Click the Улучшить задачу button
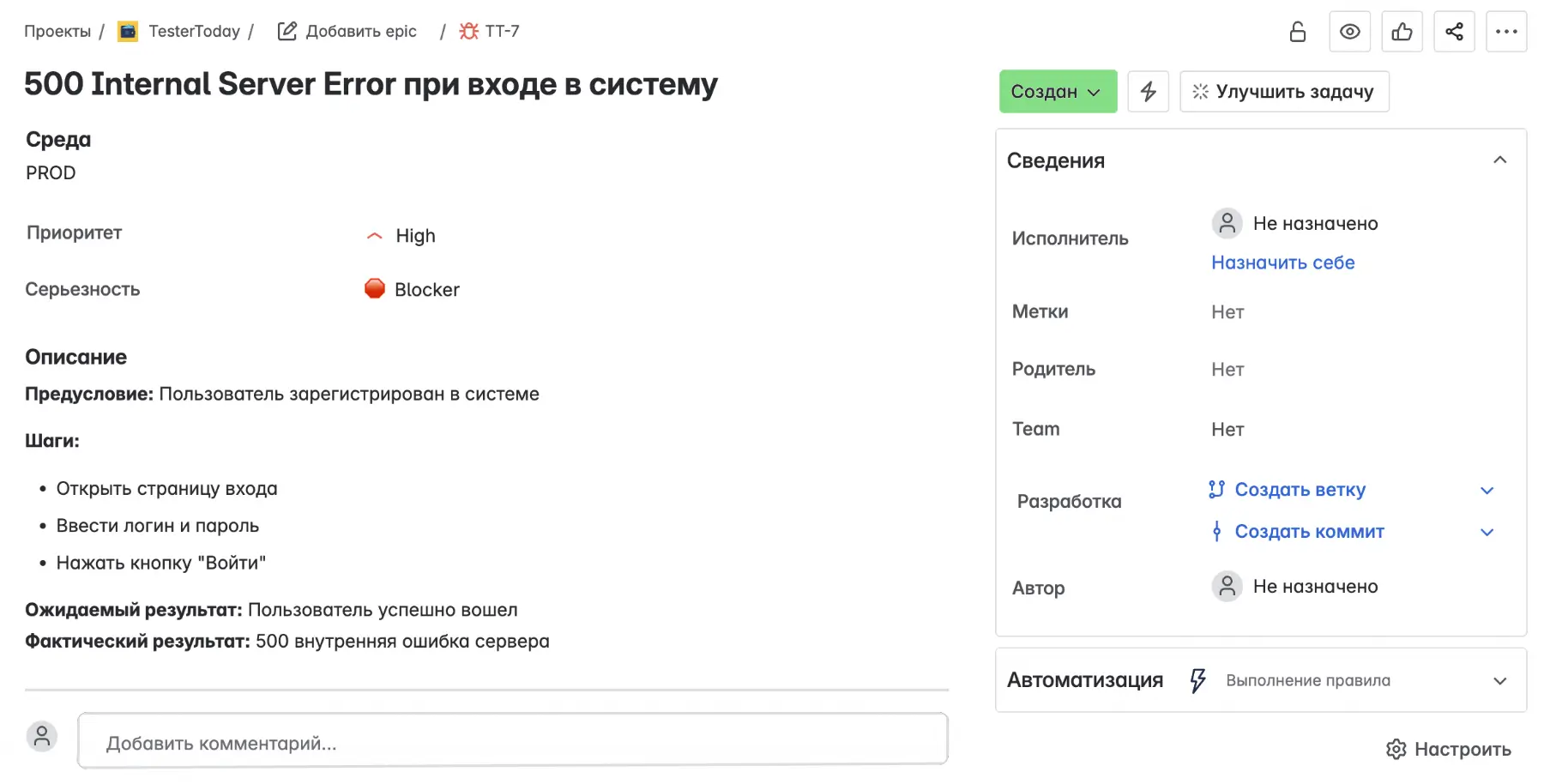 (x=1284, y=91)
